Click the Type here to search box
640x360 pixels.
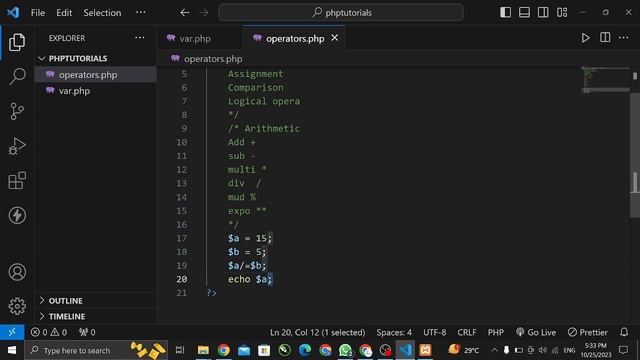click(96, 350)
